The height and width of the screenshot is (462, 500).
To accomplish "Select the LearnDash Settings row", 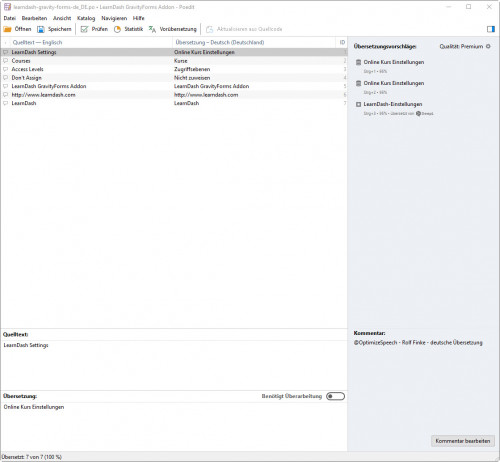I will 173,52.
